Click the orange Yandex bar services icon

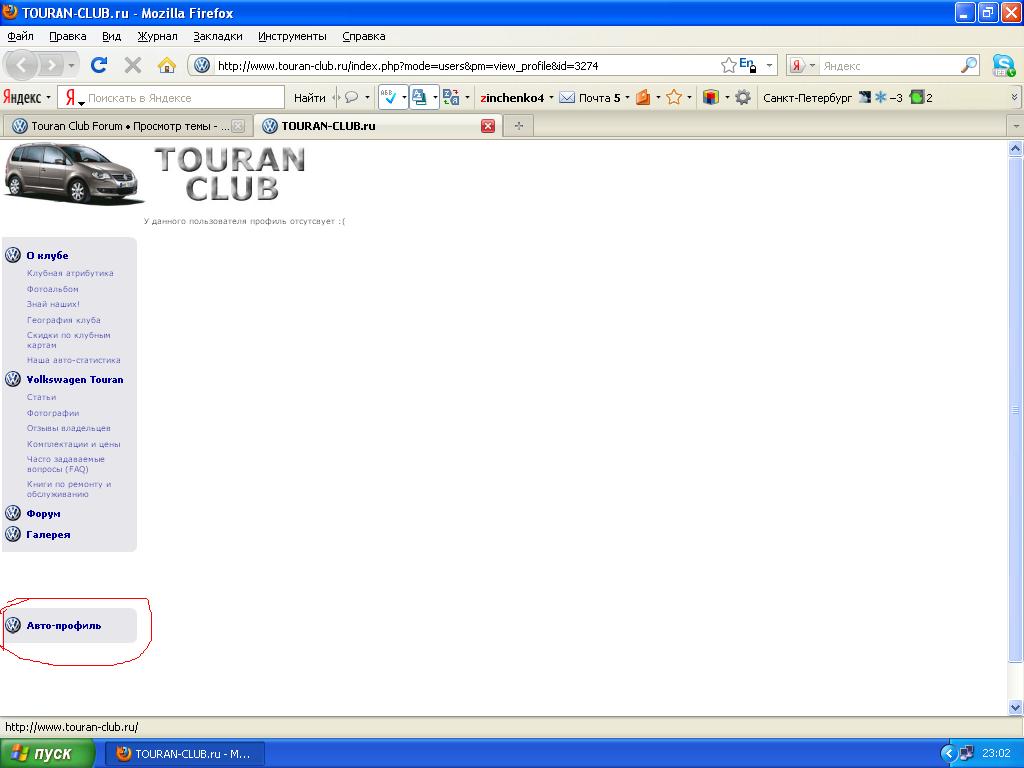tap(643, 98)
